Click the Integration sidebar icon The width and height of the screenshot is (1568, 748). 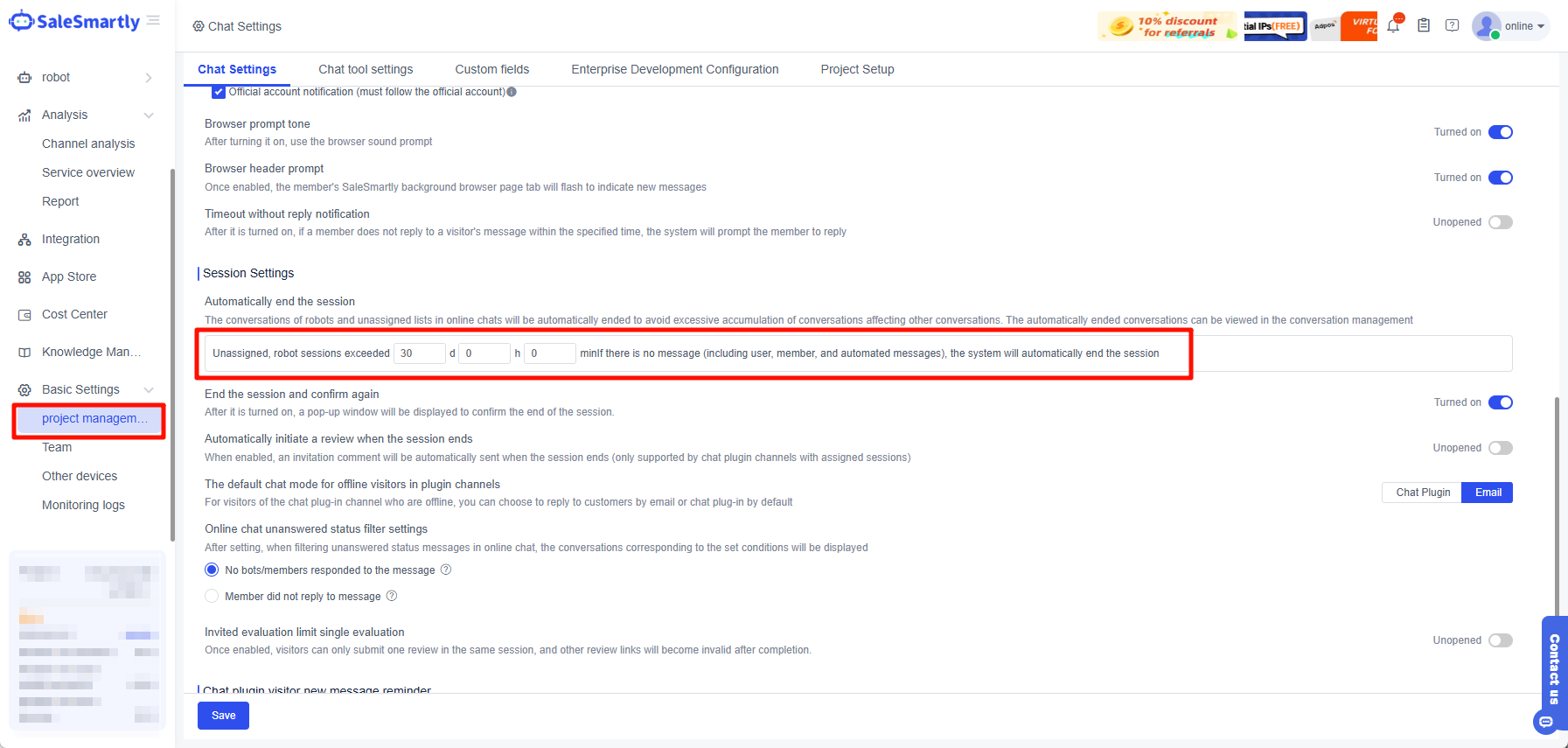[x=24, y=240]
